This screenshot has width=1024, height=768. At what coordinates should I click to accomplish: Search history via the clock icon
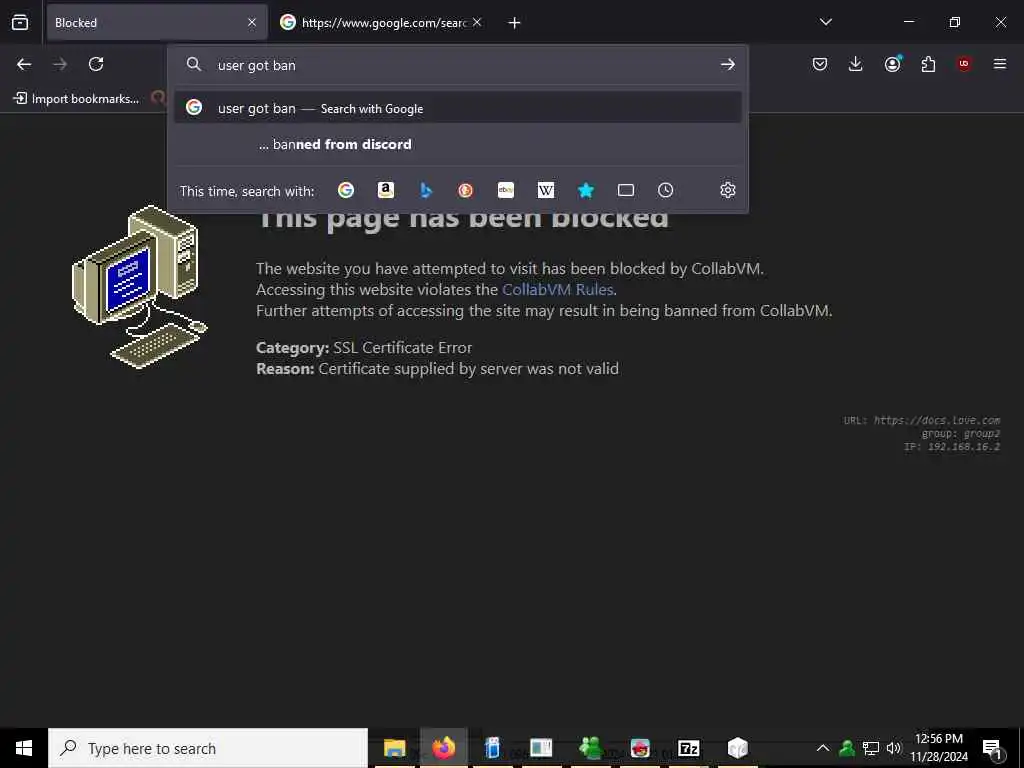point(665,190)
